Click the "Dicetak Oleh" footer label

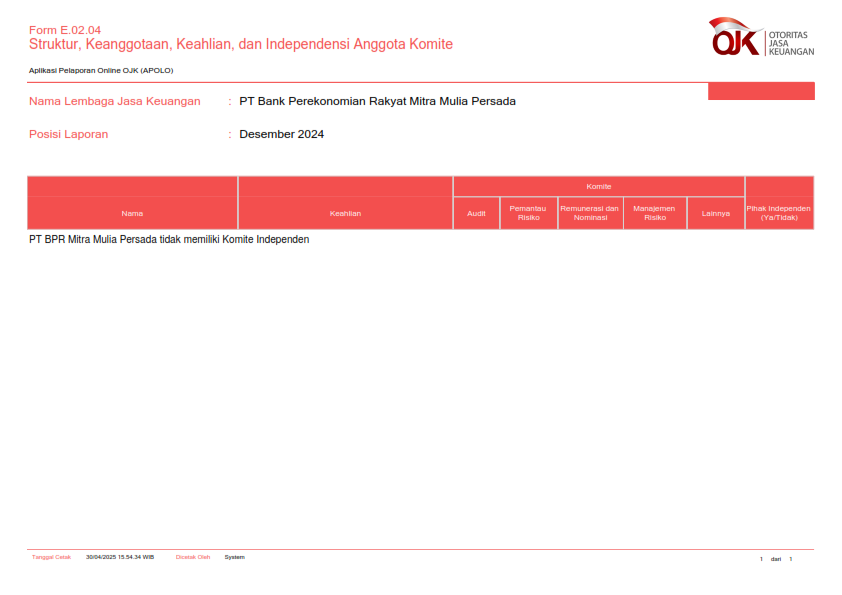click(193, 557)
